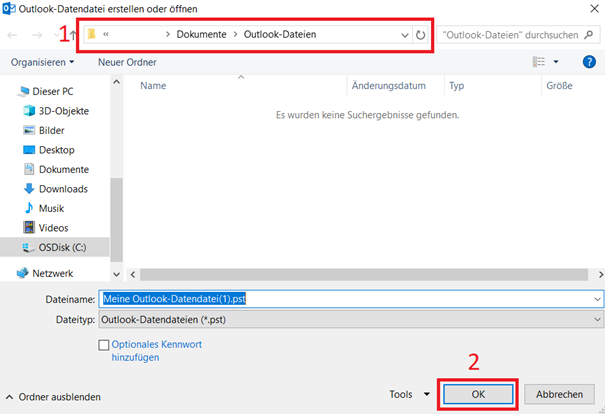Click the help question mark icon
The width and height of the screenshot is (605, 414).
point(591,62)
